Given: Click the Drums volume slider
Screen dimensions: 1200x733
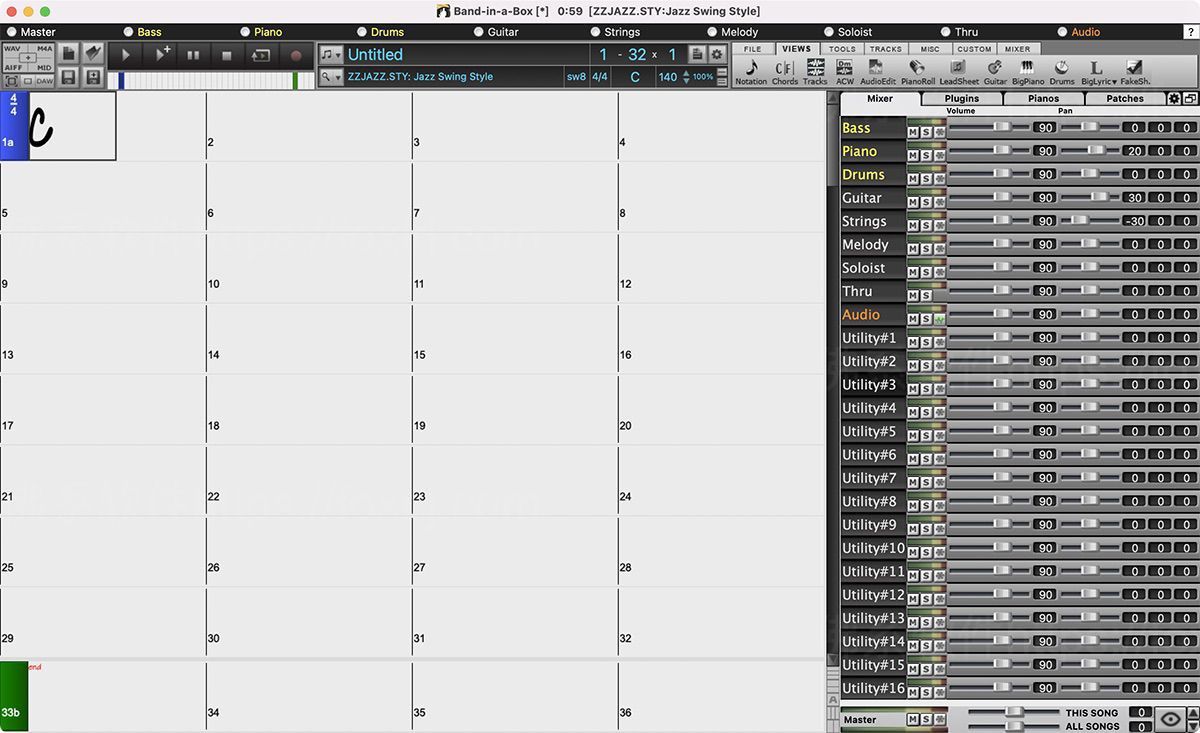Looking at the screenshot, I should [x=1001, y=174].
